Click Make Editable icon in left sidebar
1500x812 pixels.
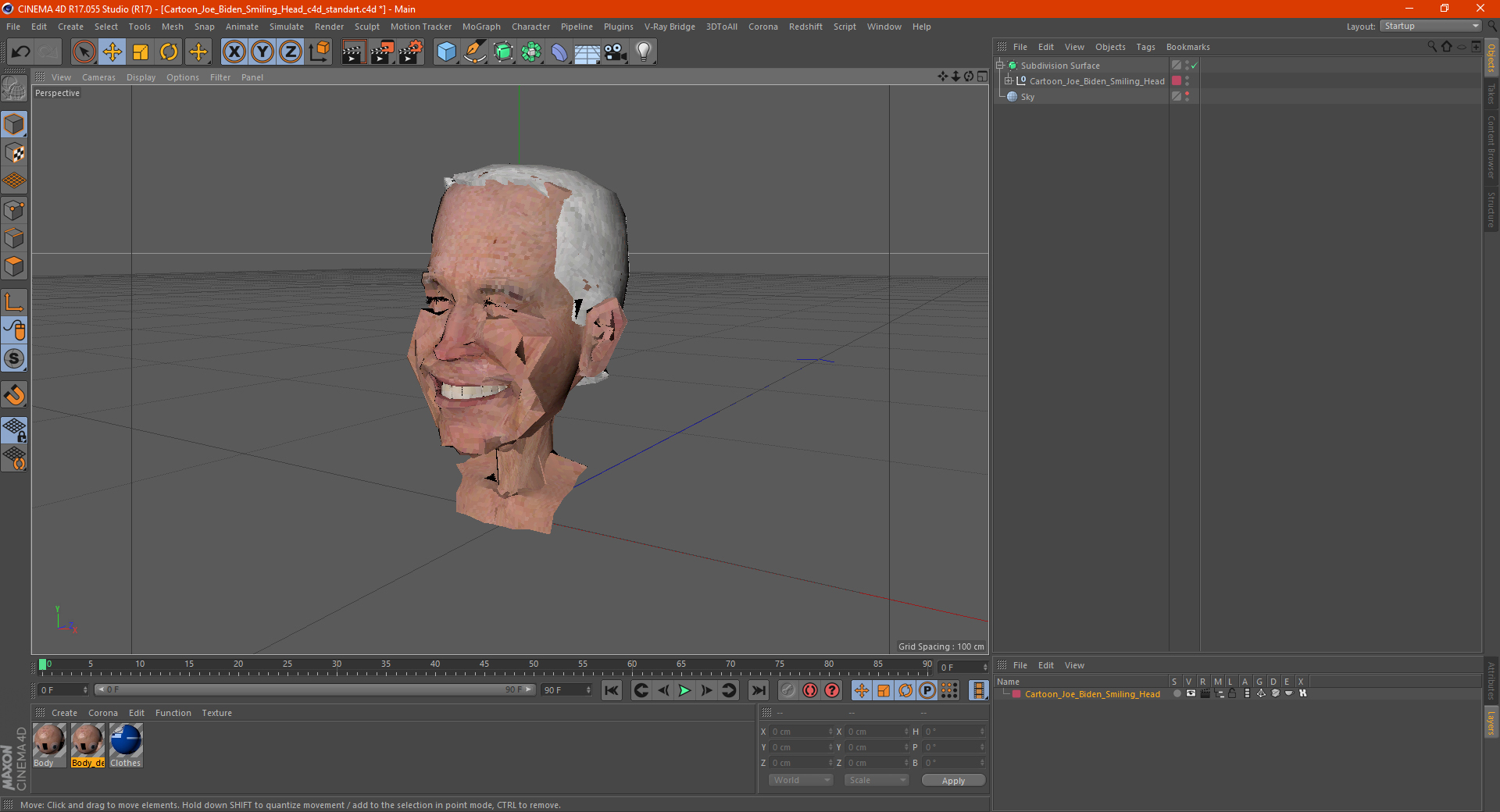click(x=14, y=89)
